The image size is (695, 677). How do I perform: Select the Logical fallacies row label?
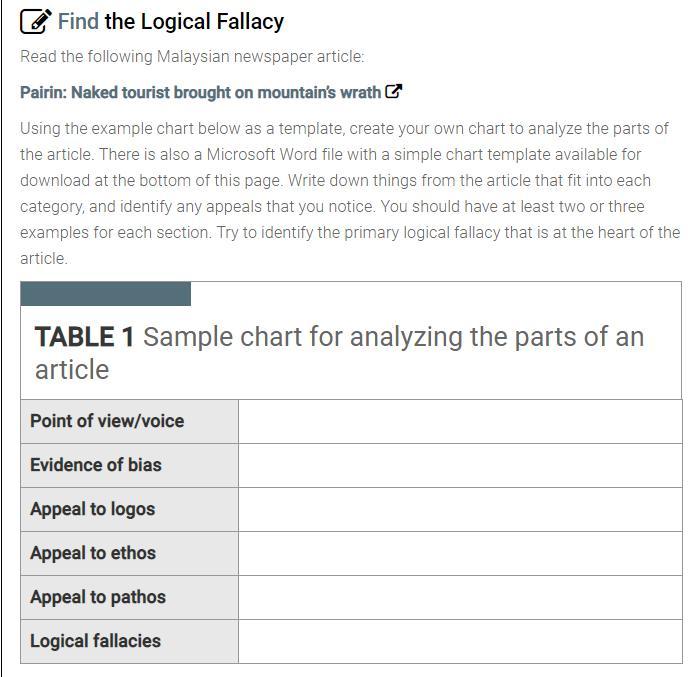point(95,641)
